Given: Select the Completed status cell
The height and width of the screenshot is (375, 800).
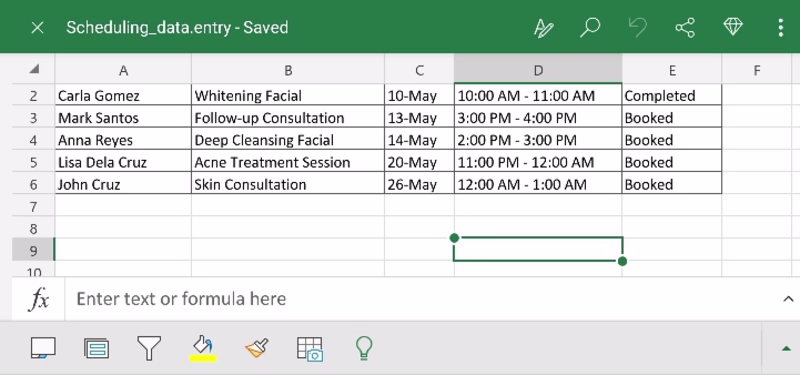Looking at the screenshot, I should click(672, 95).
